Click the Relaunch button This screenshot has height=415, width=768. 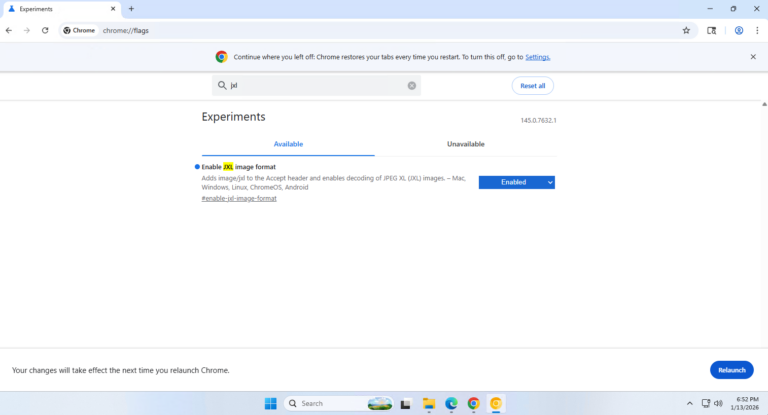click(x=731, y=370)
